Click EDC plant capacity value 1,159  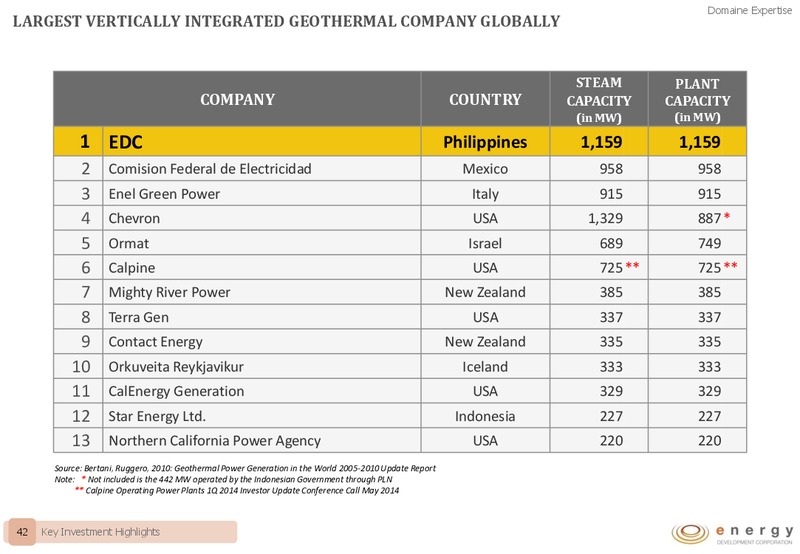tap(699, 141)
